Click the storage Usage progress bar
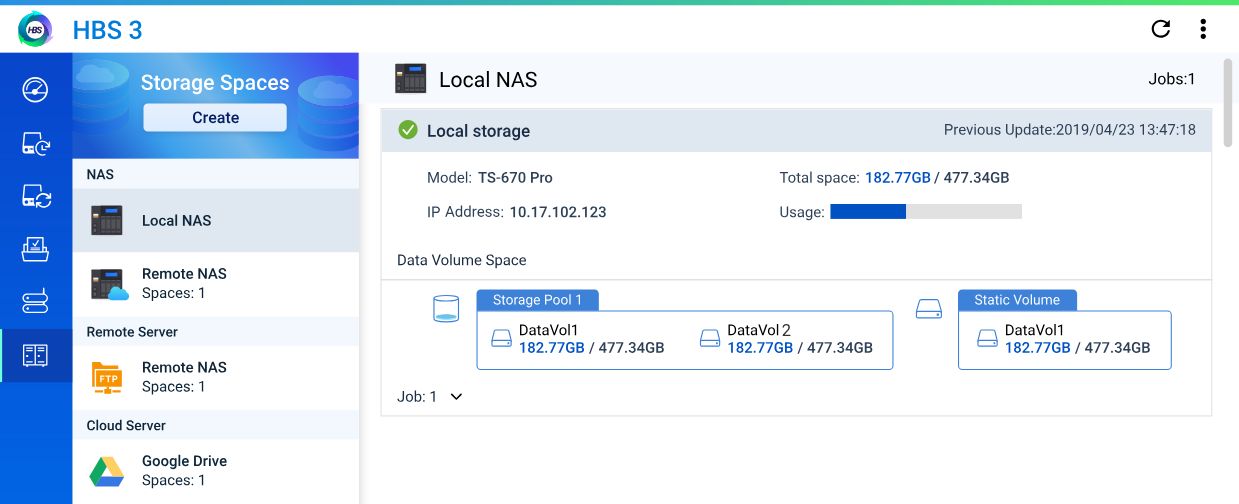1239x504 pixels. pyautogui.click(x=926, y=212)
